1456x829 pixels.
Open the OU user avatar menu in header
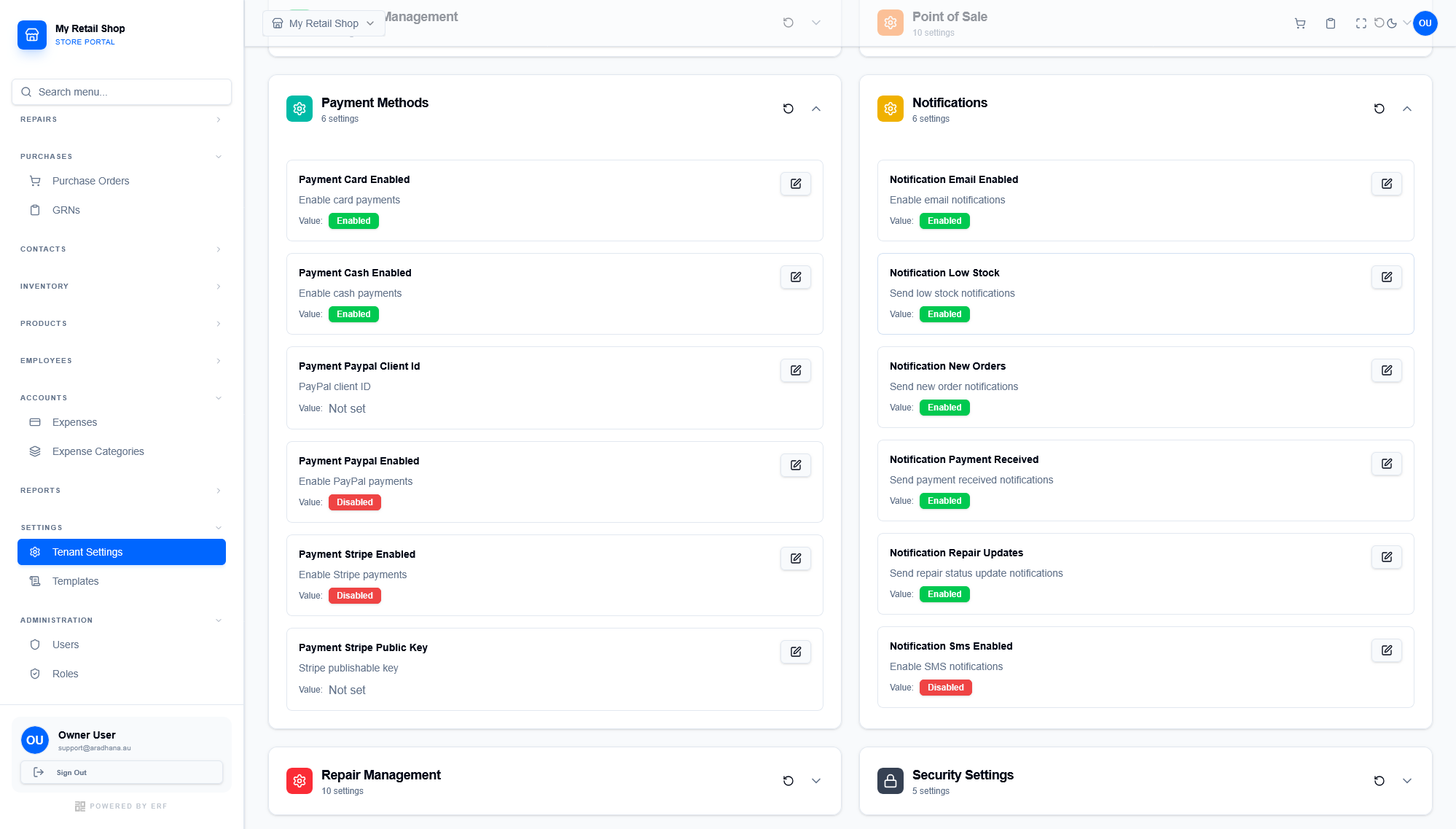pyautogui.click(x=1425, y=23)
